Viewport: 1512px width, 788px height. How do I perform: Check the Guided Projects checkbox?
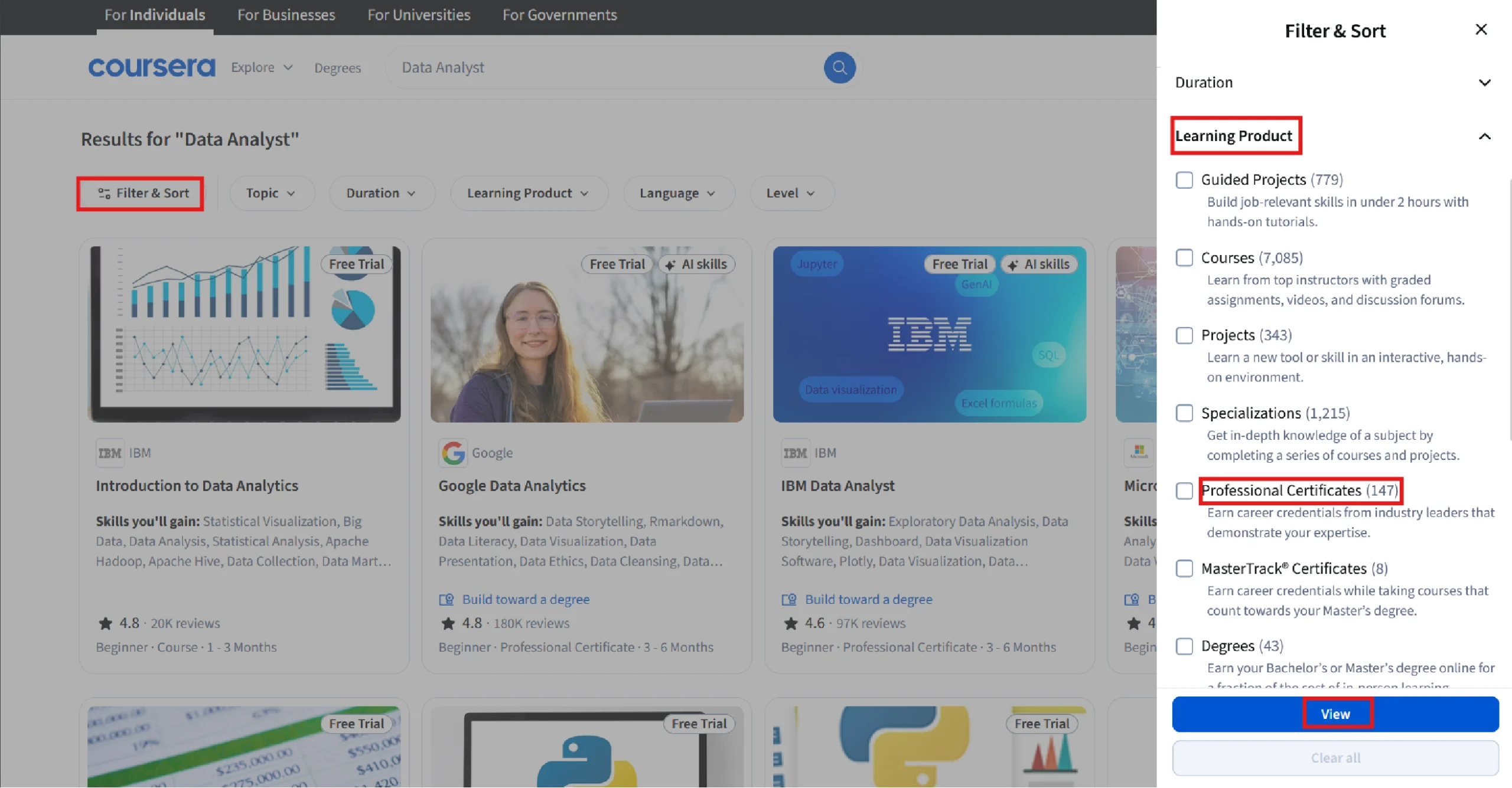click(1184, 180)
